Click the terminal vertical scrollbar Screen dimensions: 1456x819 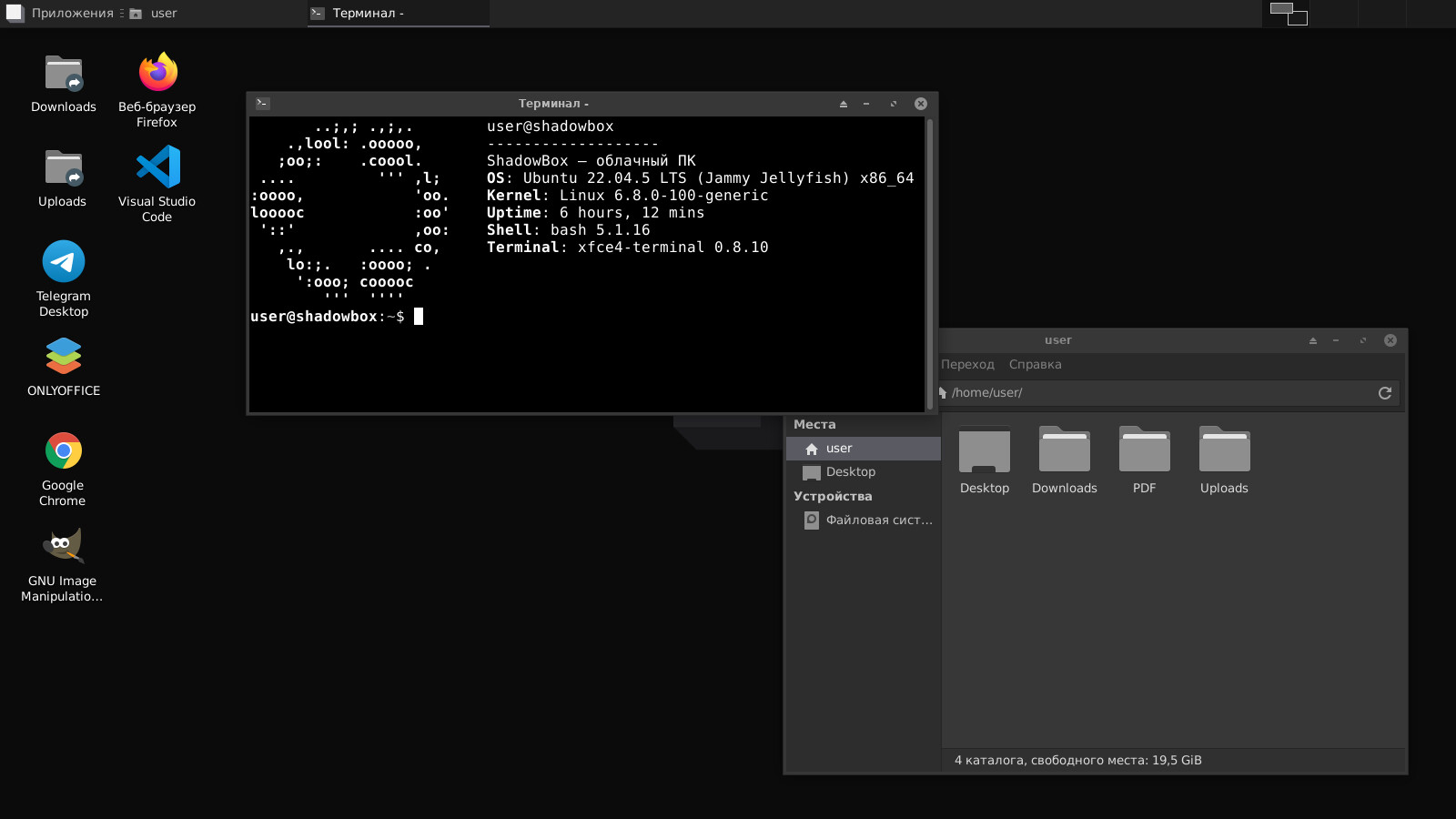pos(929,264)
